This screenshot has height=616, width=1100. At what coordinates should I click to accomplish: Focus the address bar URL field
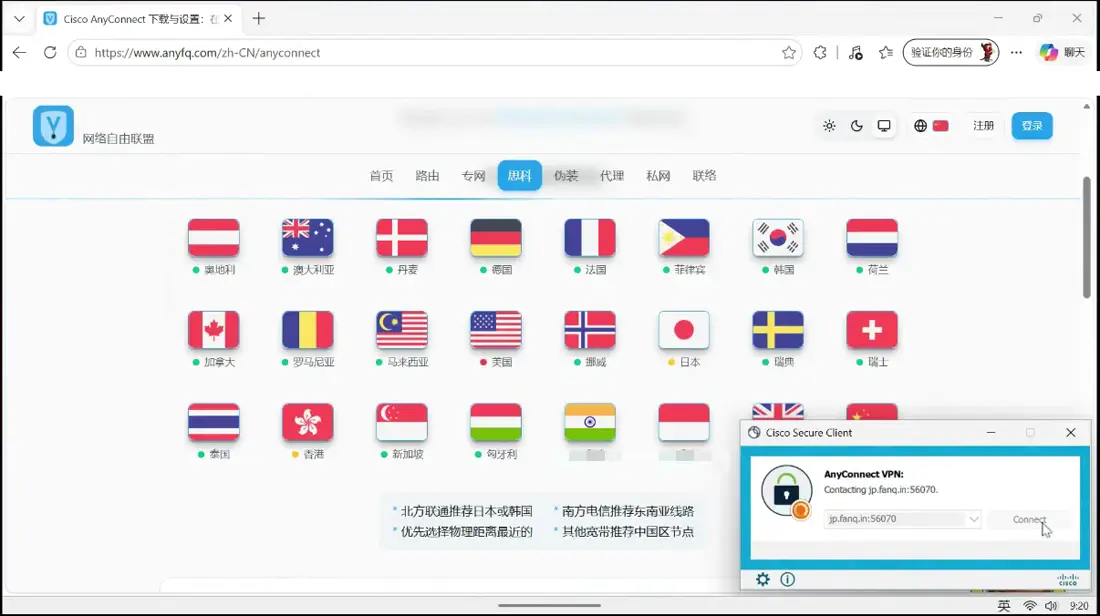435,53
